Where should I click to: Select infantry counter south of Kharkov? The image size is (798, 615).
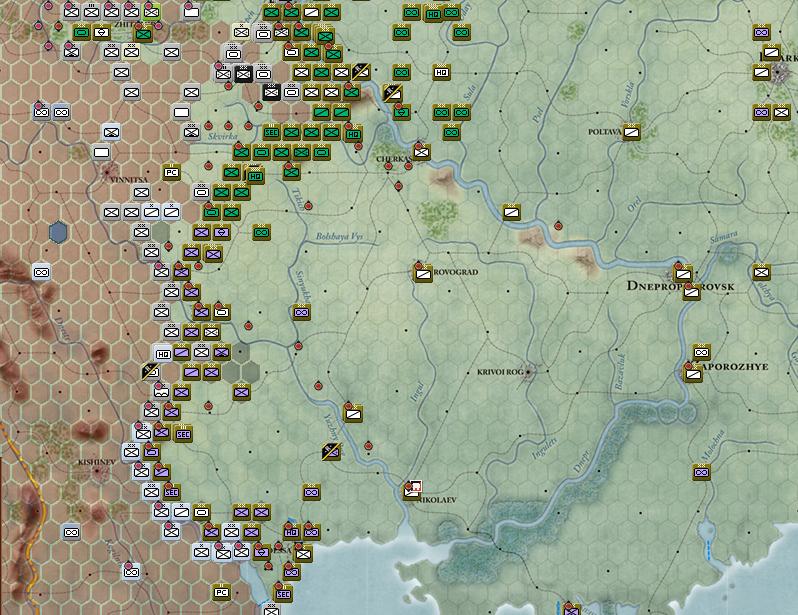coord(782,112)
